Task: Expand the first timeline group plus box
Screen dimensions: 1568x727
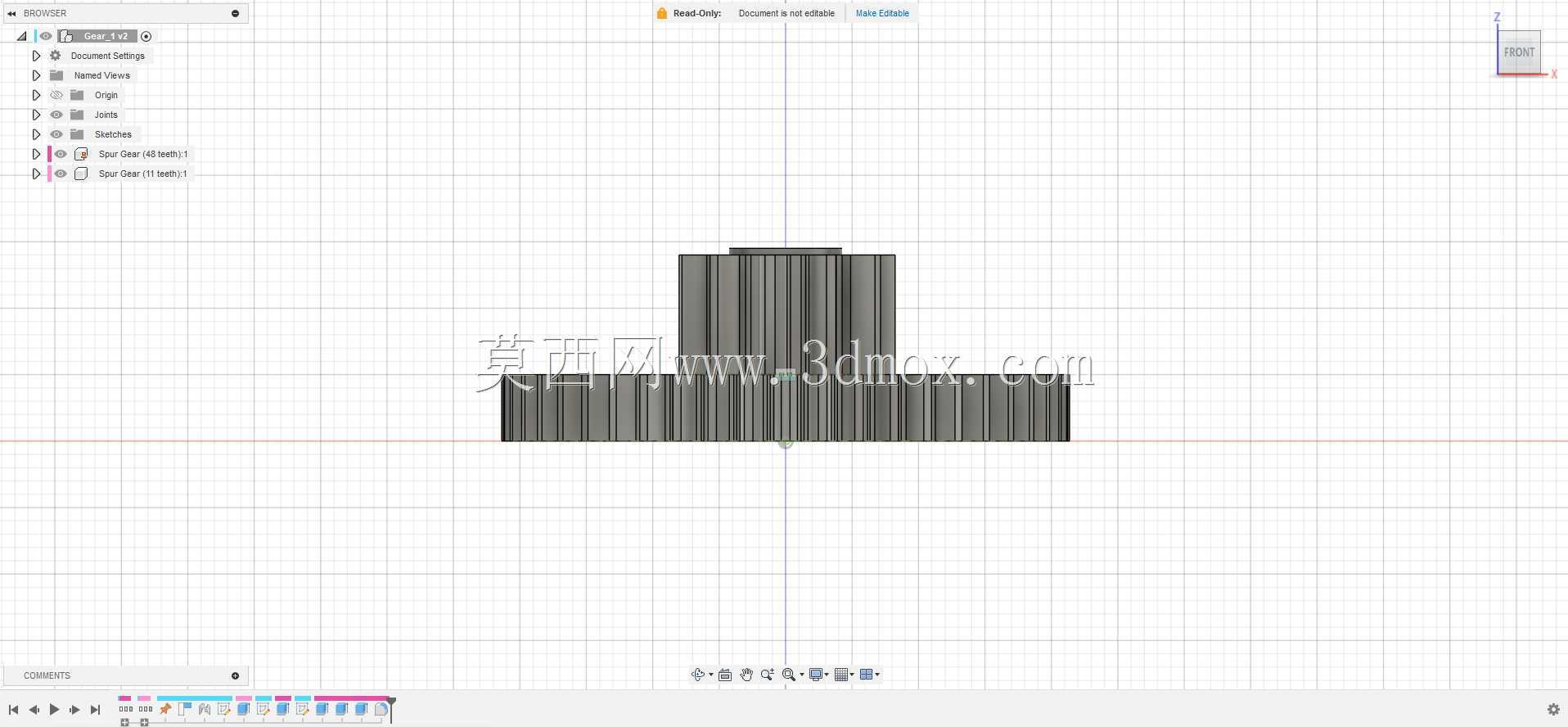Action: 124,722
